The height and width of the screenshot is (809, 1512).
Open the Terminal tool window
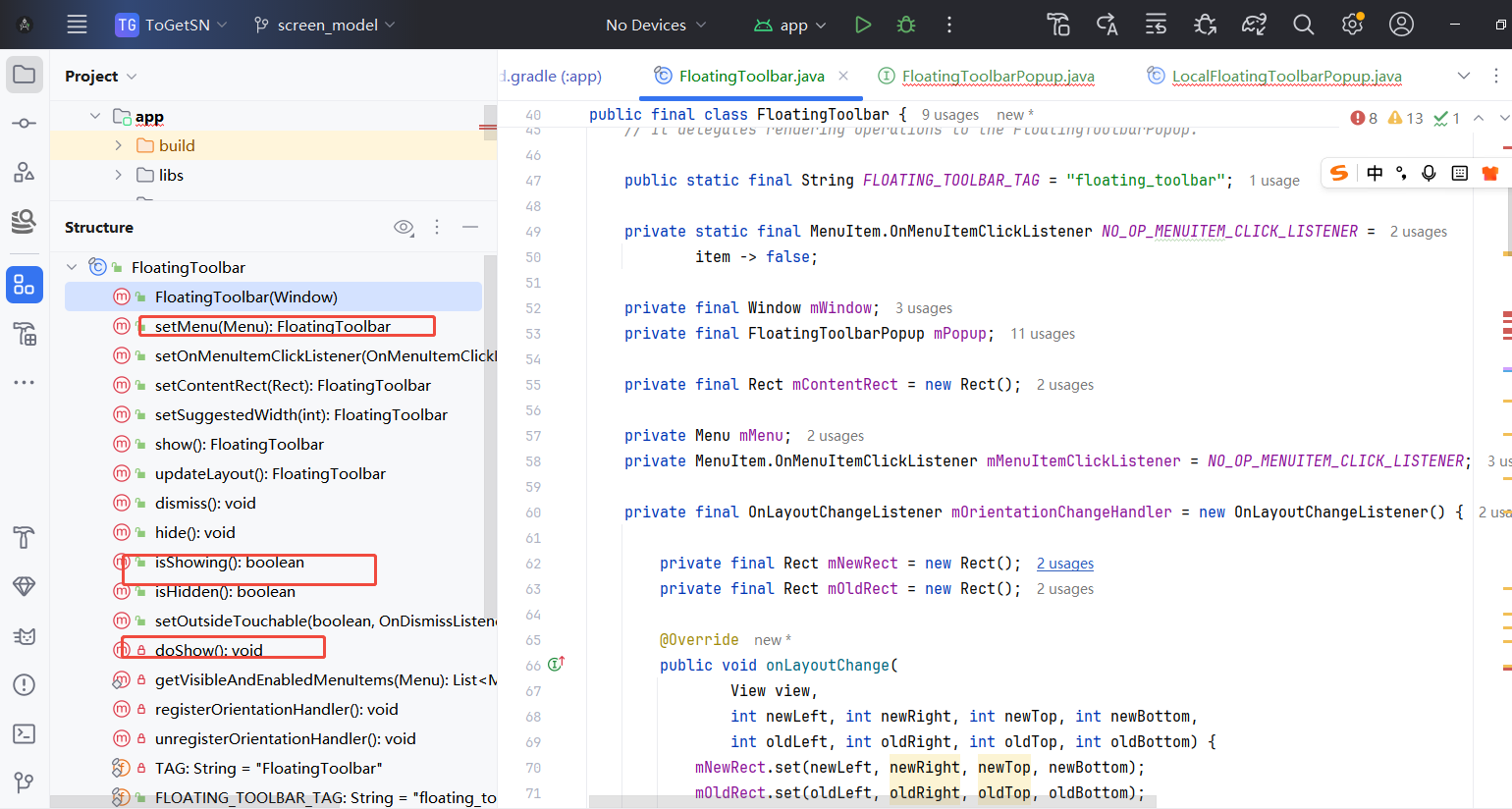pyautogui.click(x=25, y=734)
